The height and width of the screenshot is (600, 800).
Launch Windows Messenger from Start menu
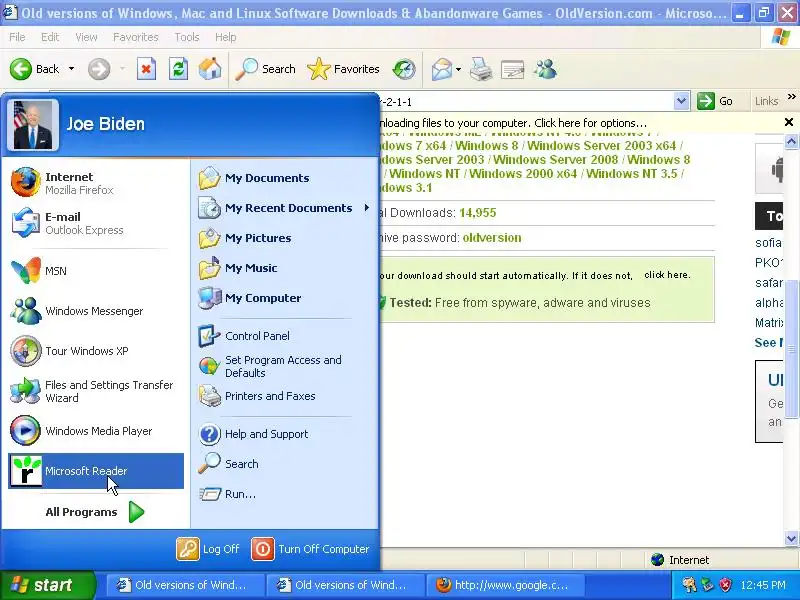pyautogui.click(x=95, y=311)
